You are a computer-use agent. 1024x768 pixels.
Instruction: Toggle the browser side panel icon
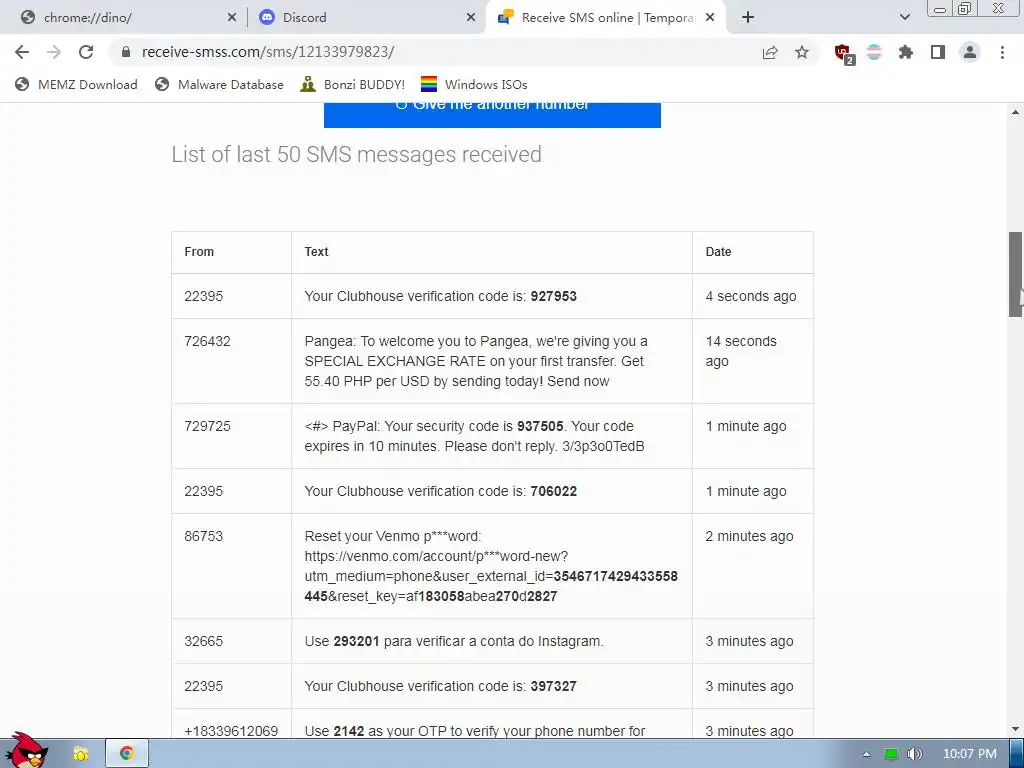click(938, 52)
